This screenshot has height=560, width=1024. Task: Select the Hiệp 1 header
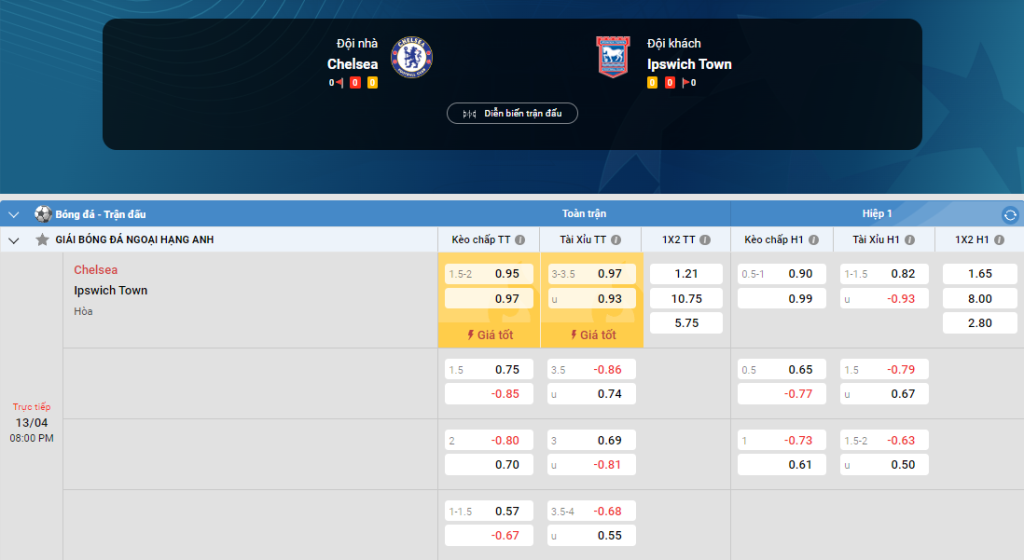pos(876,213)
